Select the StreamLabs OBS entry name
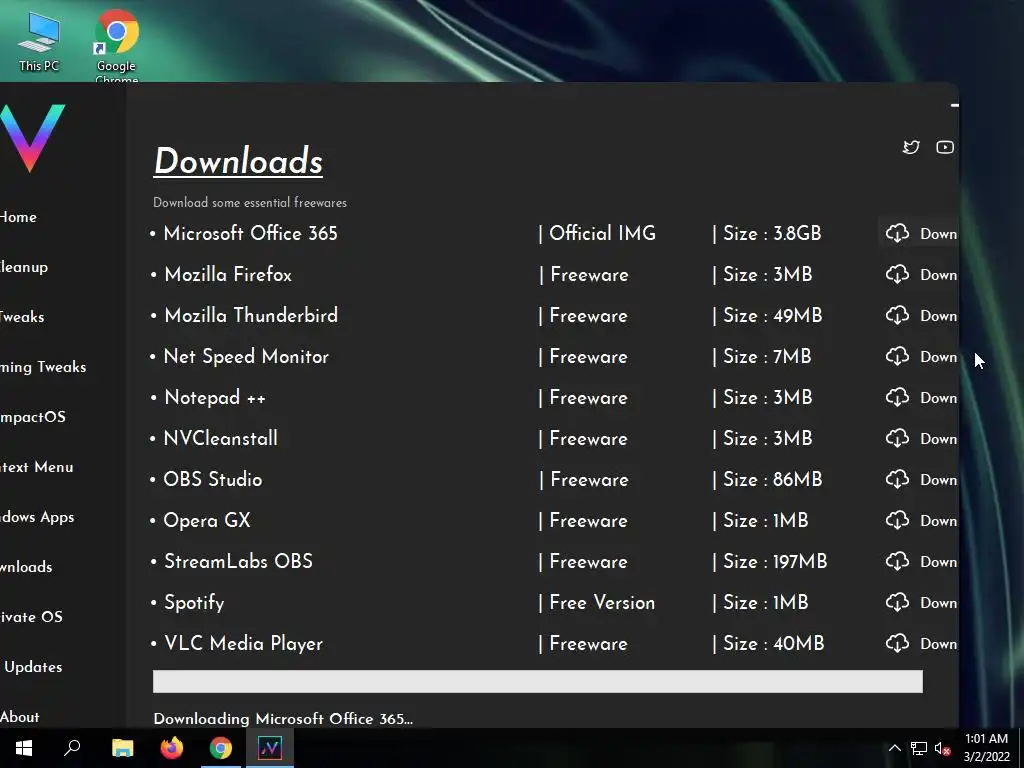The image size is (1024, 768). (238, 562)
